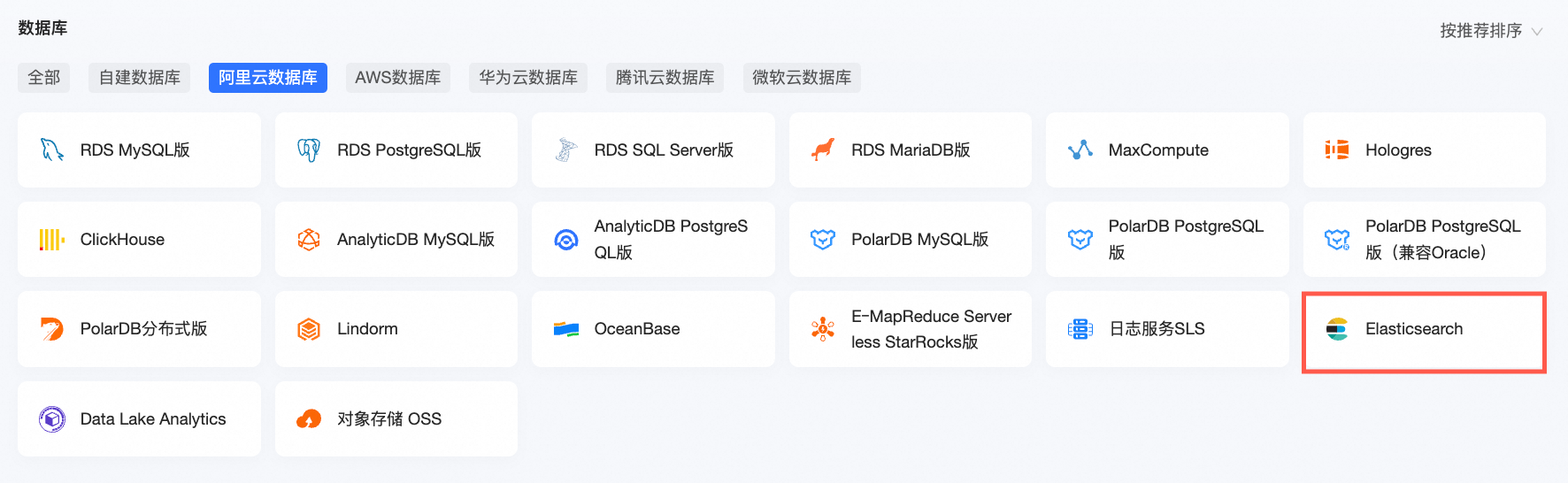Image resolution: width=1568 pixels, height=483 pixels.
Task: Select the AnalyticDB MySQL版 label
Action: [416, 240]
